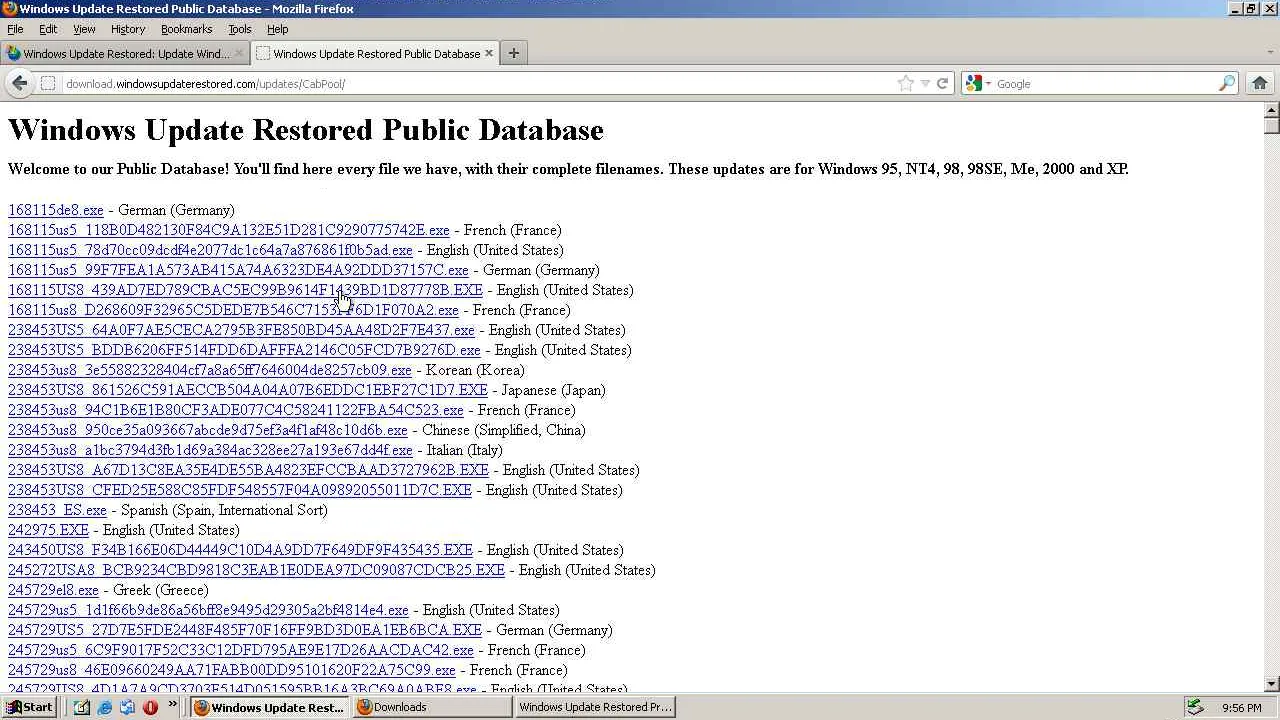Click the 245729el8.exe Greek link
The image size is (1280, 720).
[53, 590]
